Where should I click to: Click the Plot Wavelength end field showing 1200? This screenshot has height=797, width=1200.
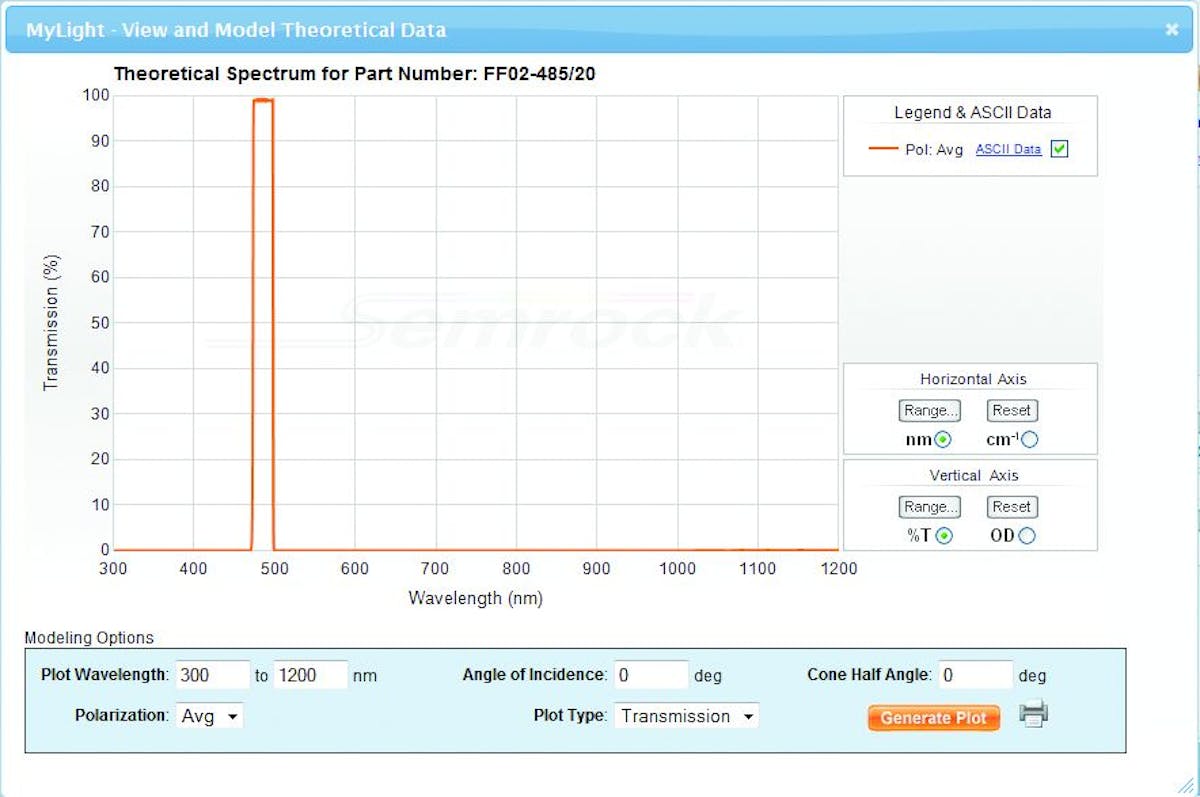(310, 675)
